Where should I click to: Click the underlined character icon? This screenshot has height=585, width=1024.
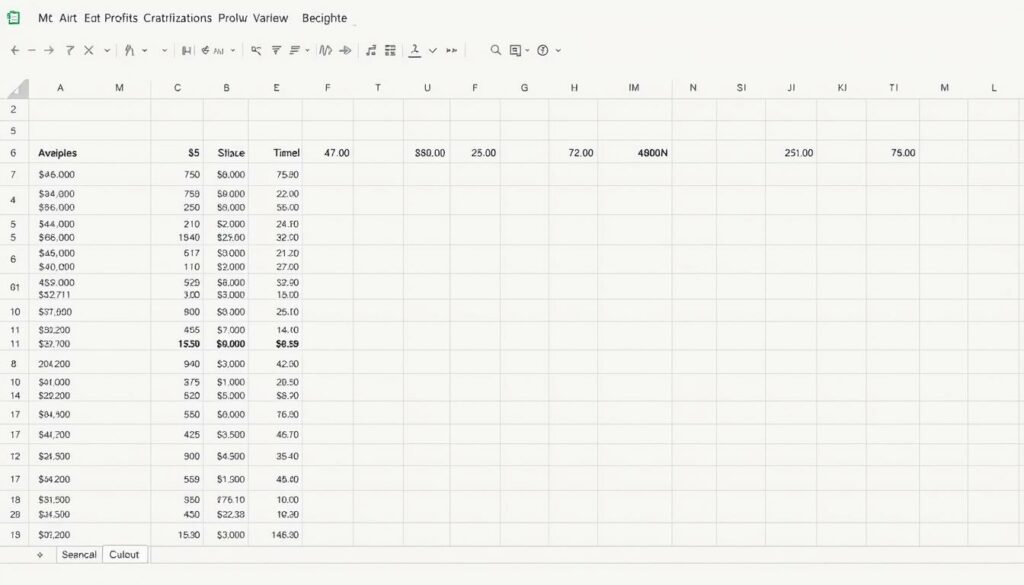415,51
